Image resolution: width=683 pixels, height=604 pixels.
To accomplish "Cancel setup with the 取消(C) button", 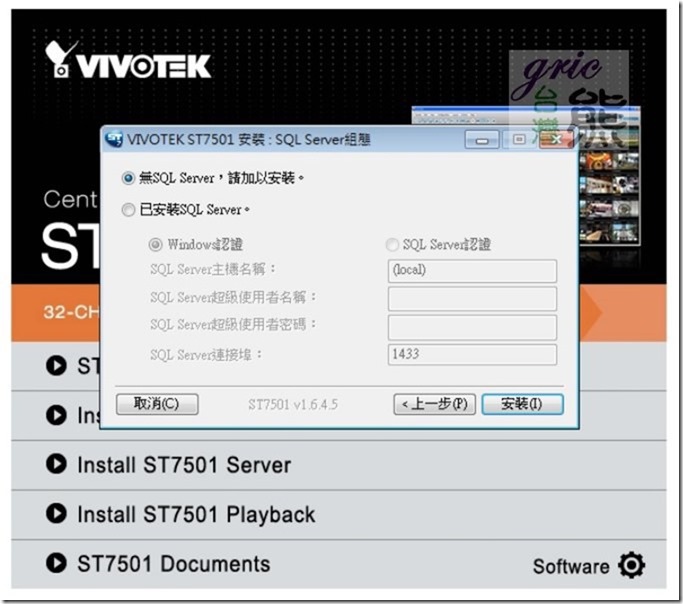I will pyautogui.click(x=157, y=404).
